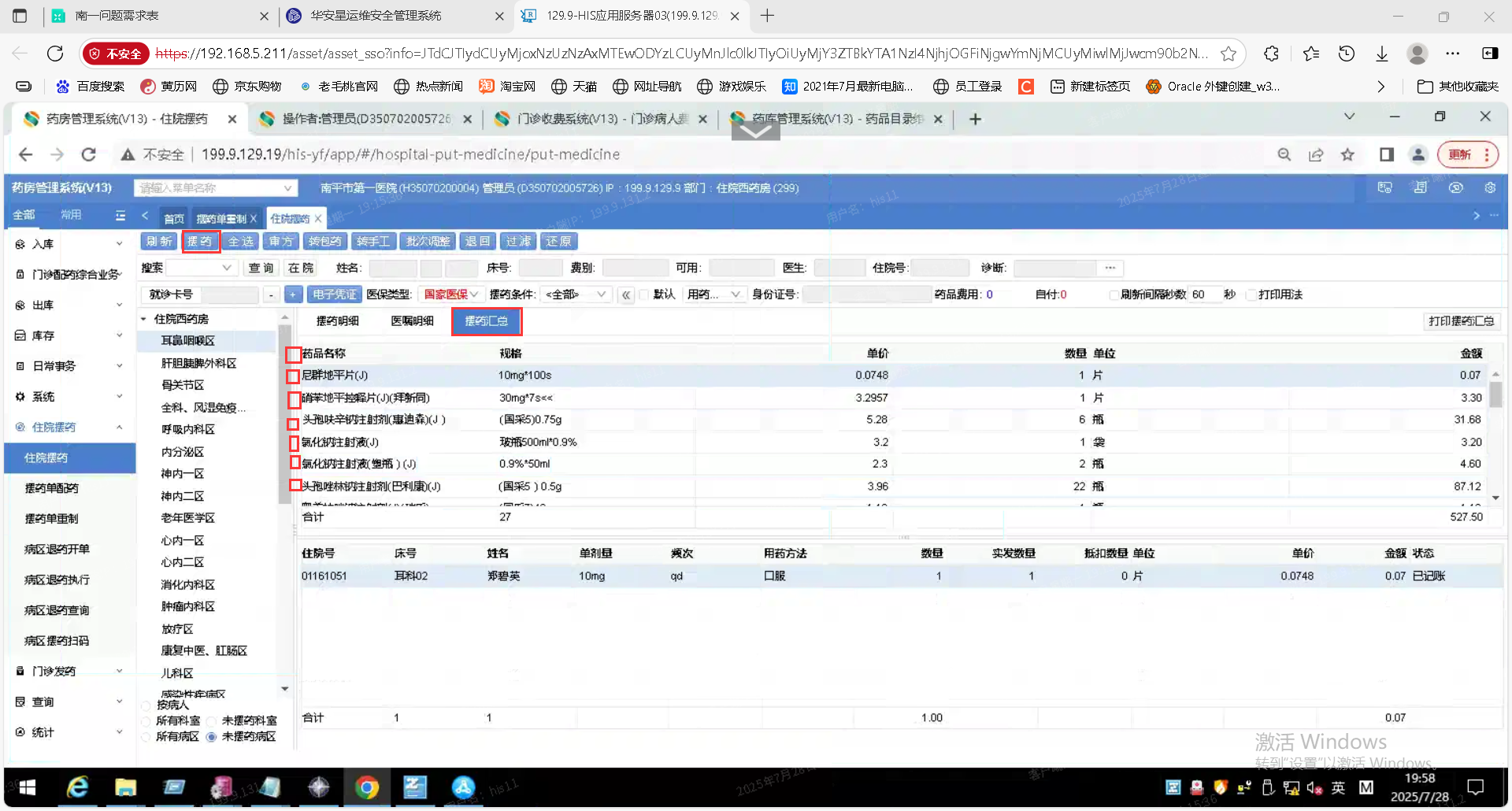Click the 摆药 dispense button
The image size is (1512, 811).
200,242
